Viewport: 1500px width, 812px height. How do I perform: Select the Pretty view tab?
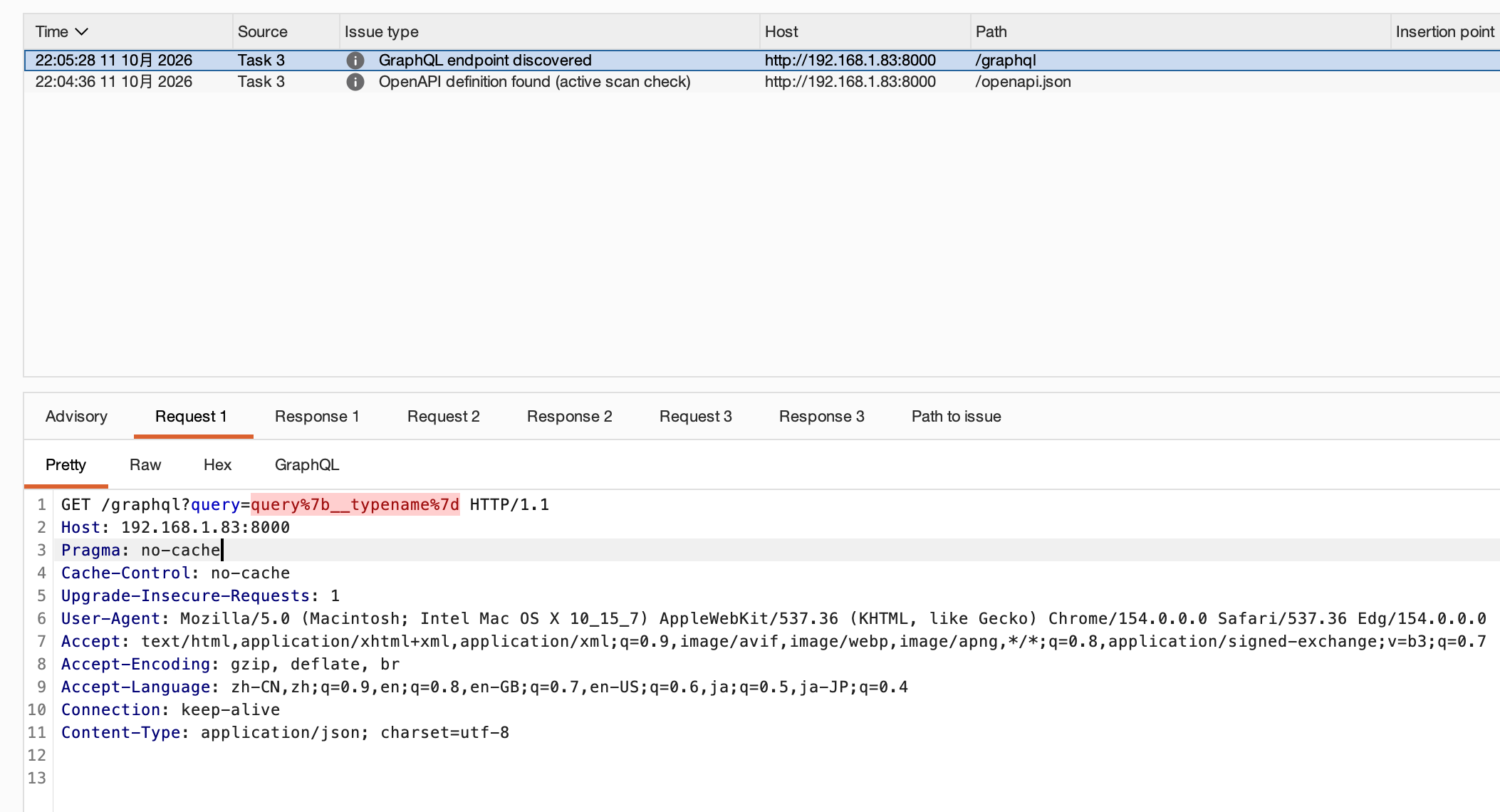pos(66,465)
